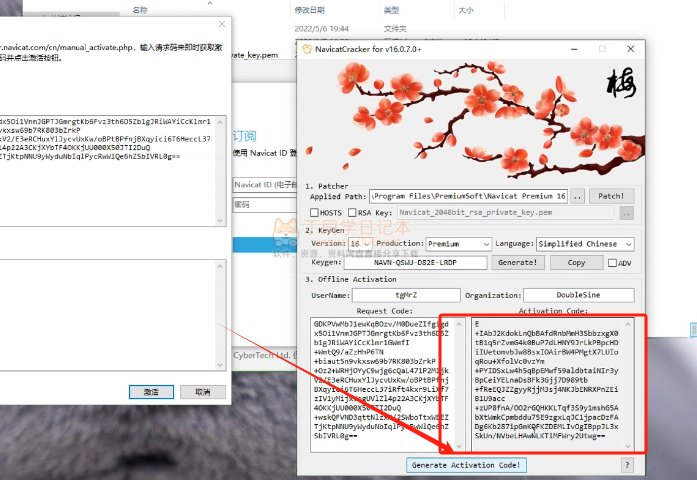This screenshot has height=480, width=697.
Task: Click the Generate! keygen button
Action: click(x=518, y=263)
